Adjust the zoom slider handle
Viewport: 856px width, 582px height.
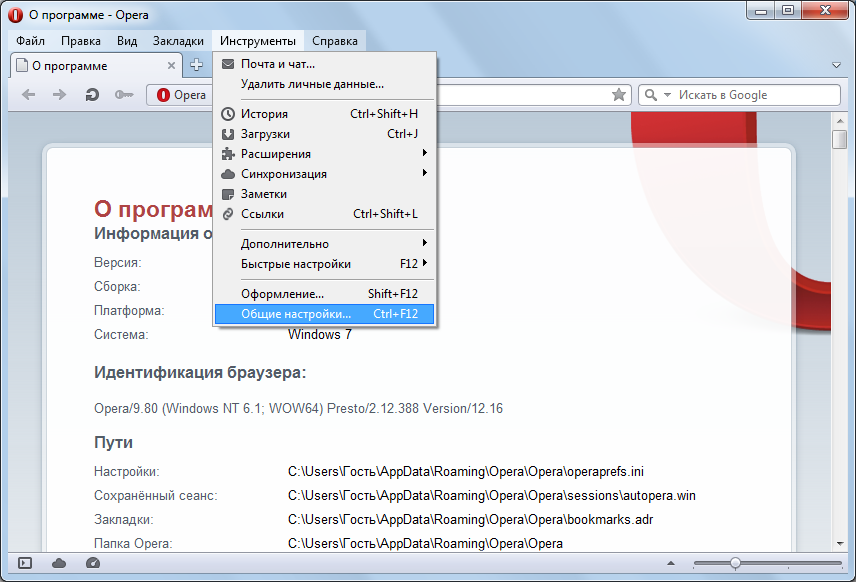pos(735,563)
